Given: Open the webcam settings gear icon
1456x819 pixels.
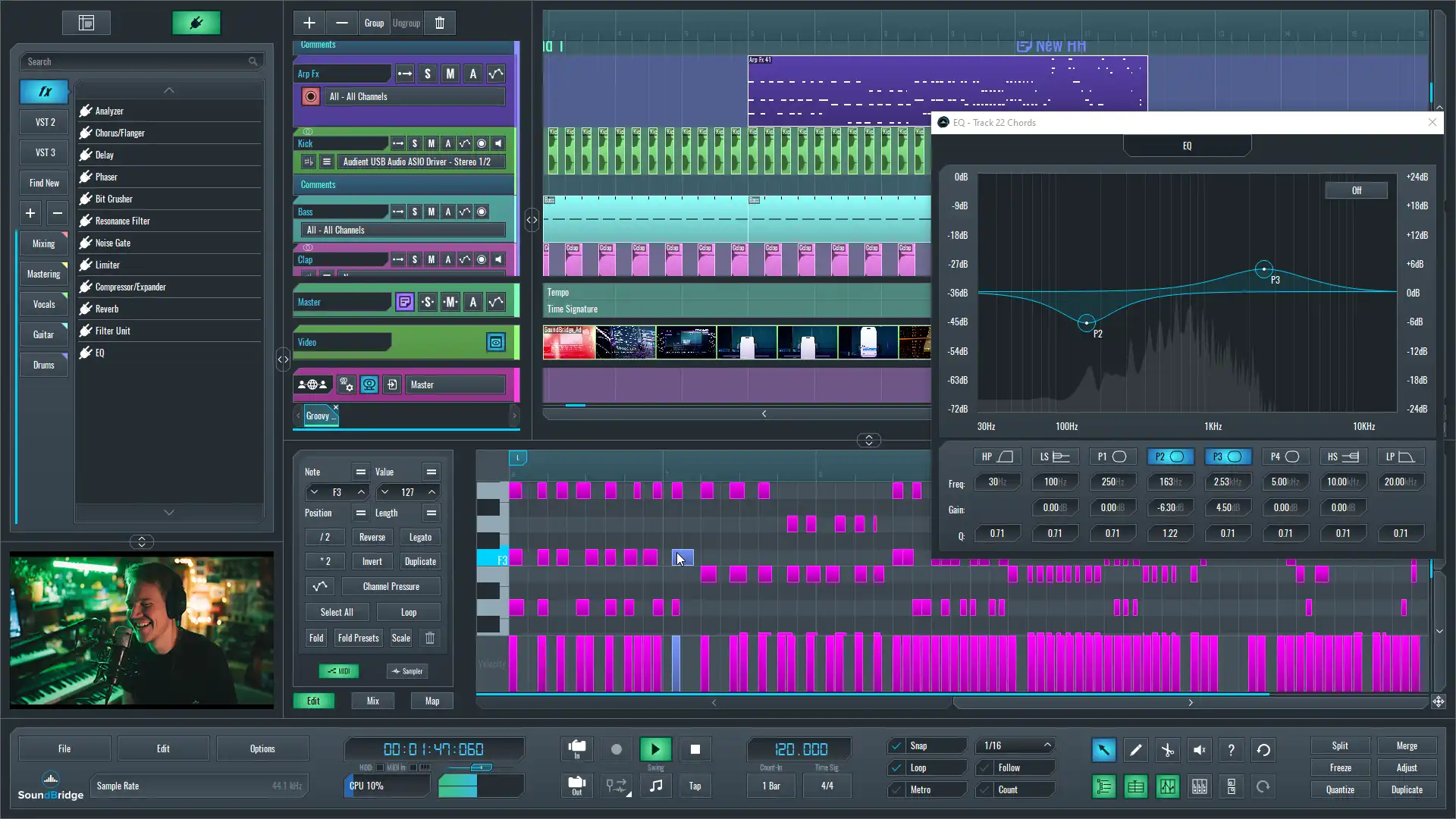Looking at the screenshot, I should click(x=346, y=384).
